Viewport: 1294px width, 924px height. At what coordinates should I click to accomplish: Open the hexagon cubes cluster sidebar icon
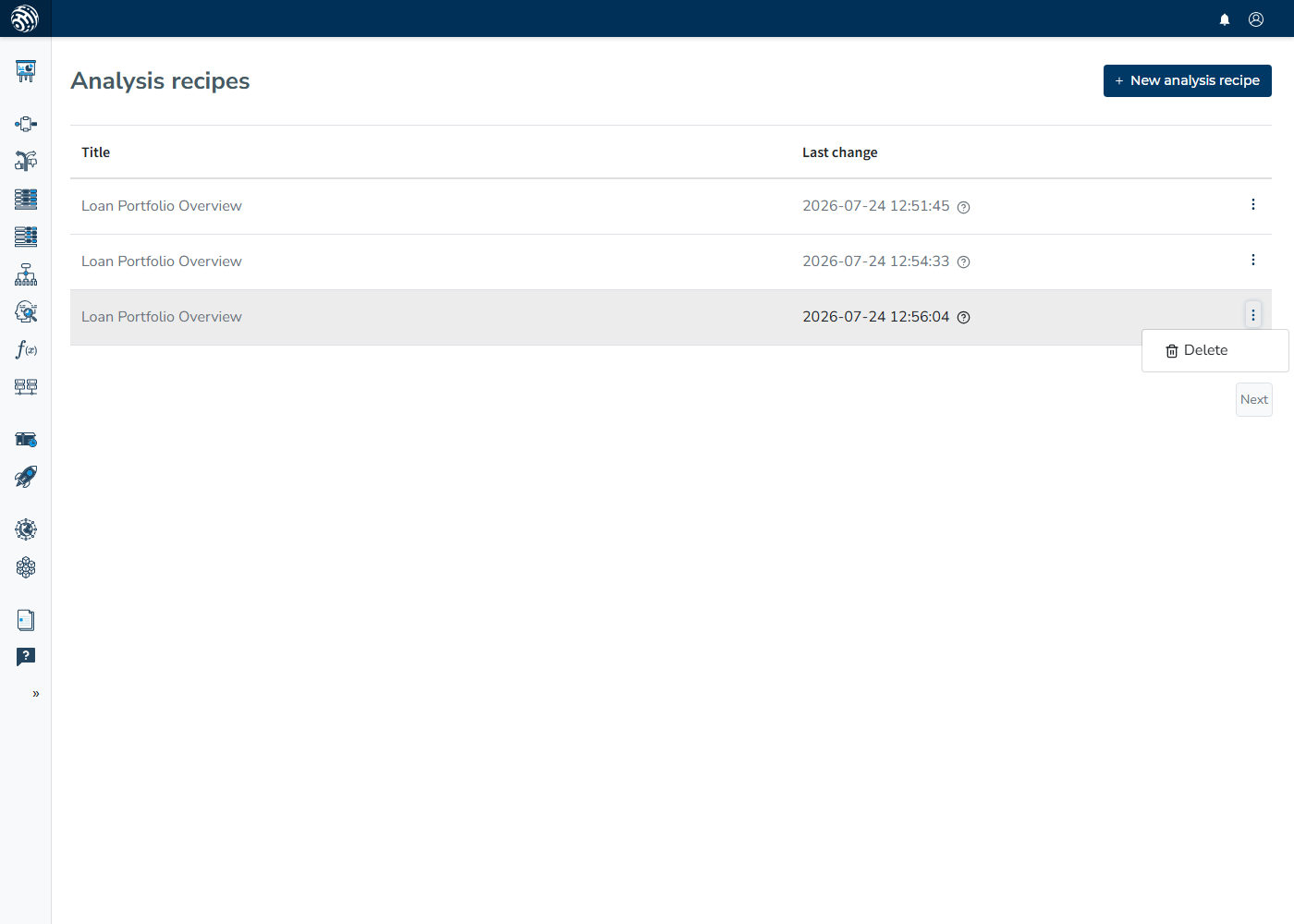tap(26, 567)
